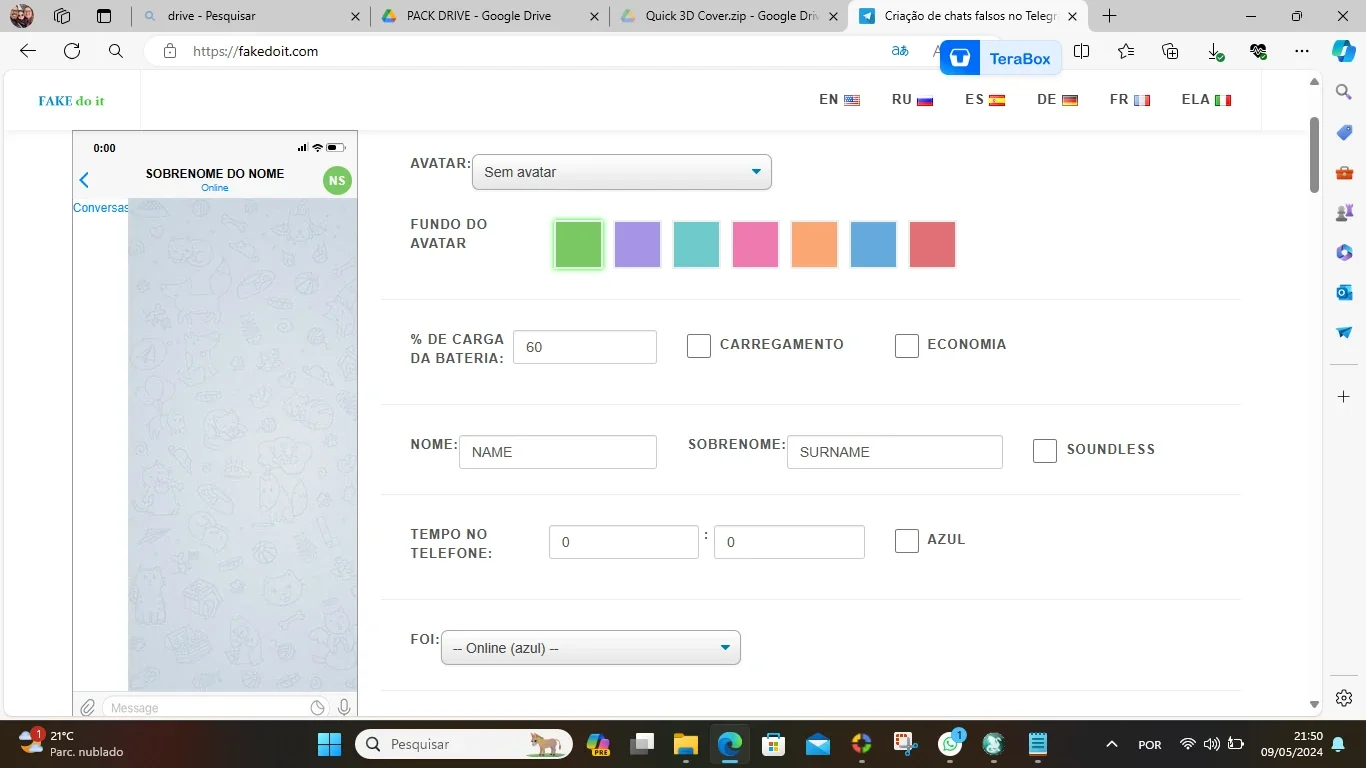Open the split screen icon

point(1081,51)
